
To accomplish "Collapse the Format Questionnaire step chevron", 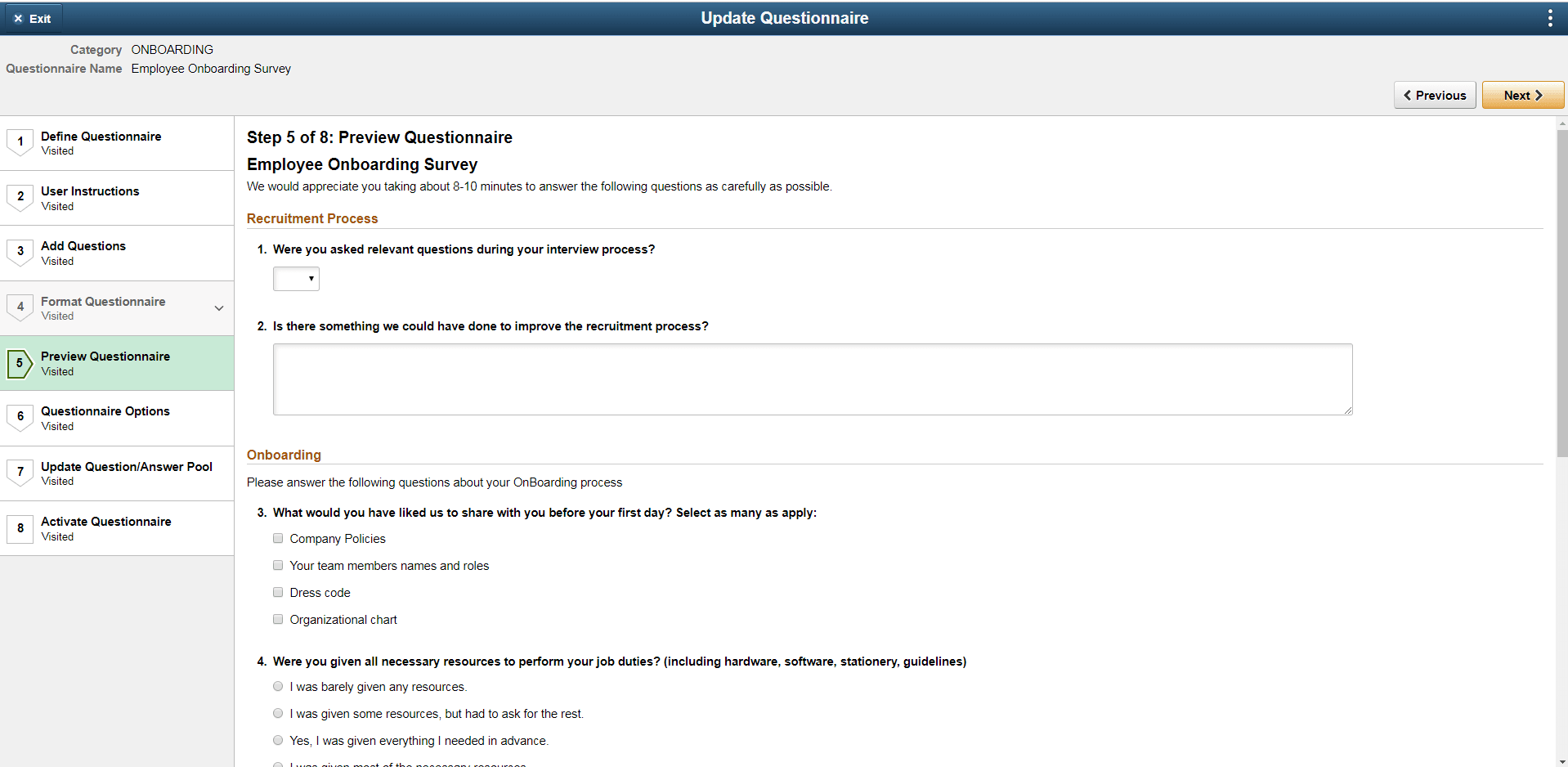I will [x=218, y=308].
